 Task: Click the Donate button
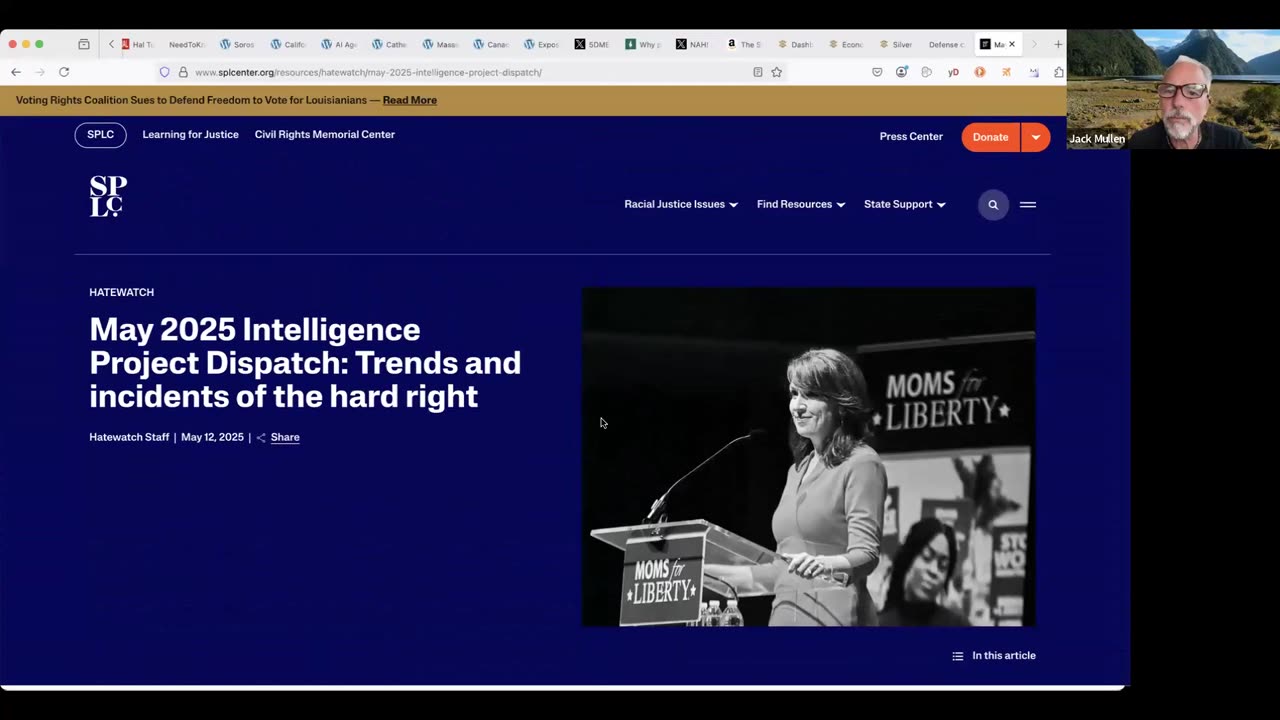(990, 137)
